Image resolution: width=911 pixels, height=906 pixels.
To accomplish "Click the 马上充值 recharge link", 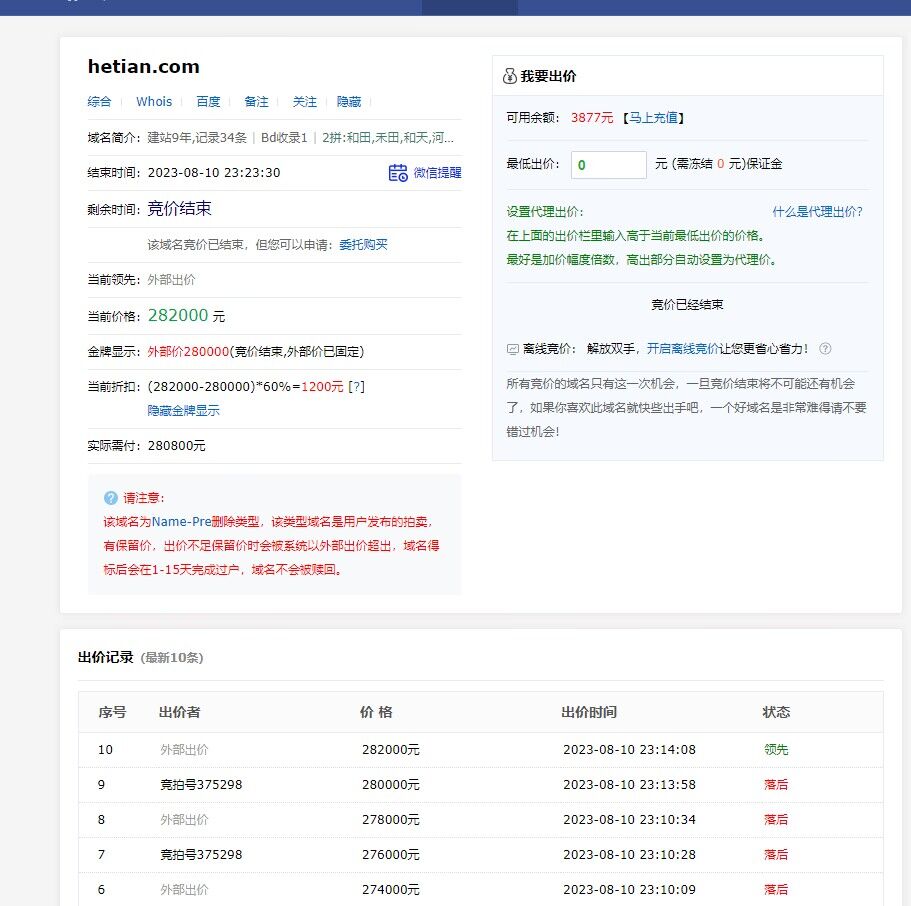I will (654, 118).
